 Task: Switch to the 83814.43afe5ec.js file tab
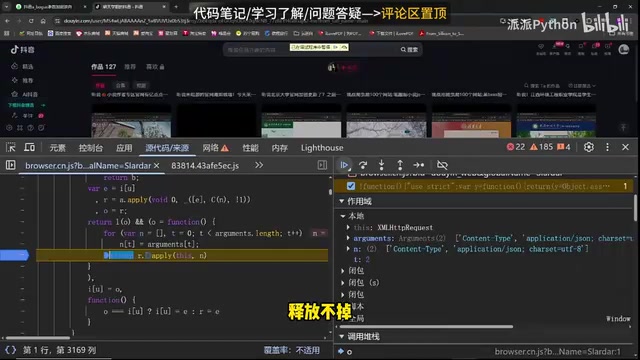click(205, 166)
